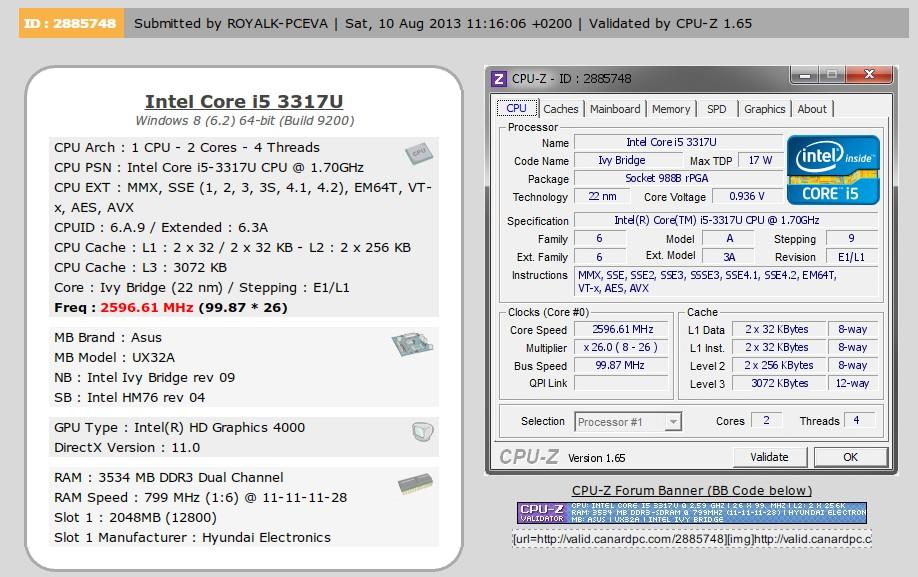
Task: Click the motherboard icon beside MB Brand
Action: 412,344
